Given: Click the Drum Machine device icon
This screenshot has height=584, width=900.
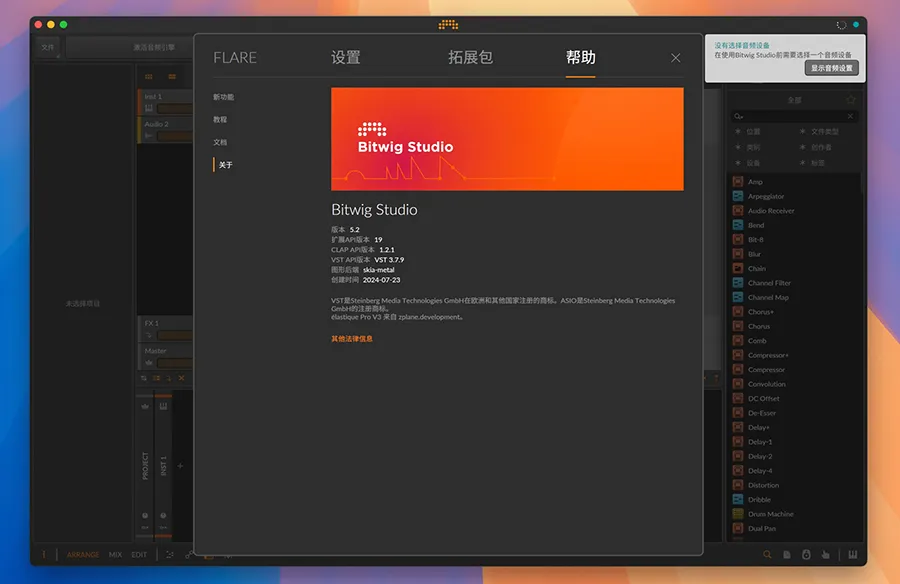Looking at the screenshot, I should (738, 514).
